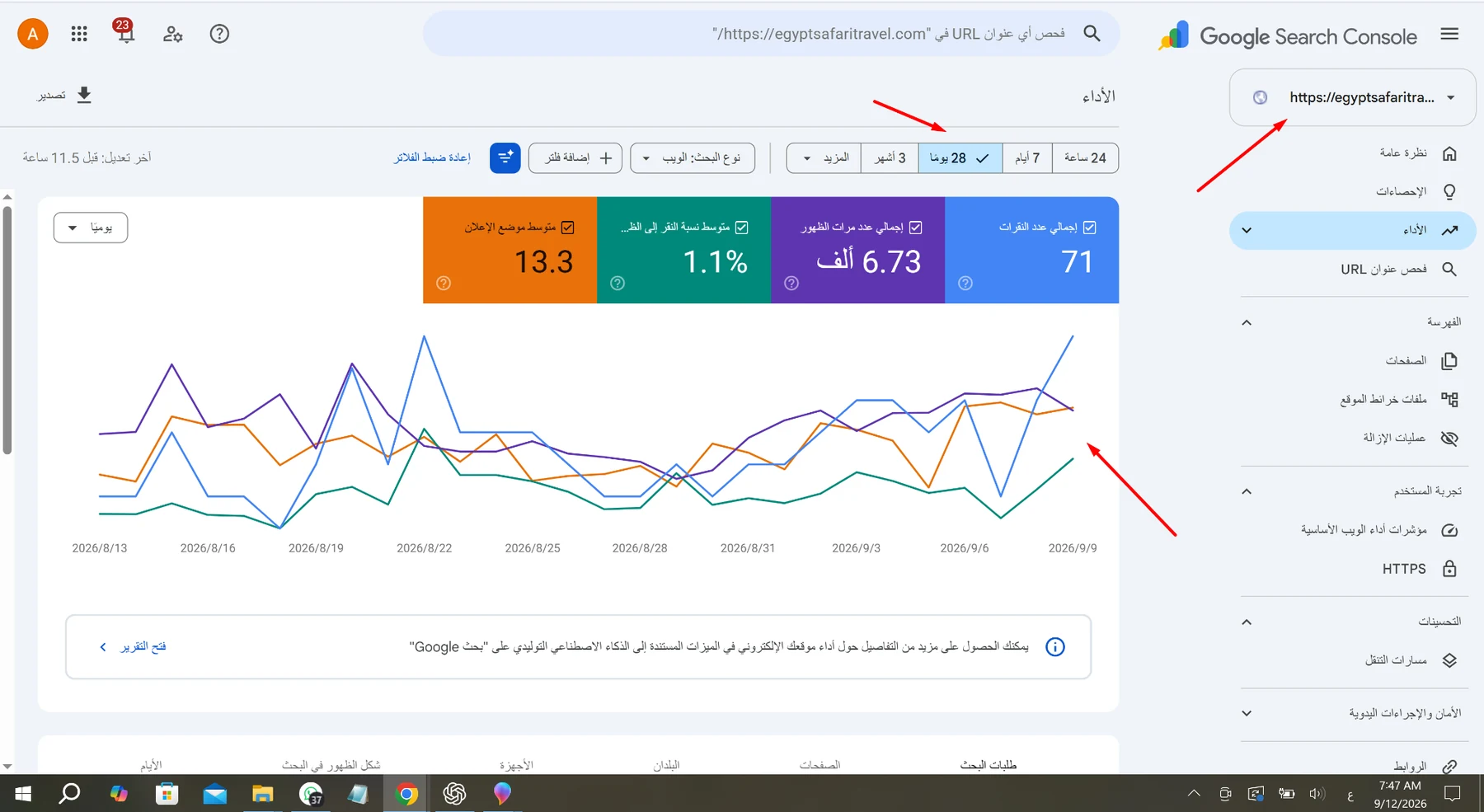The width and height of the screenshot is (1484, 812).
Task: Click the orange account avatar A
Action: (x=33, y=34)
